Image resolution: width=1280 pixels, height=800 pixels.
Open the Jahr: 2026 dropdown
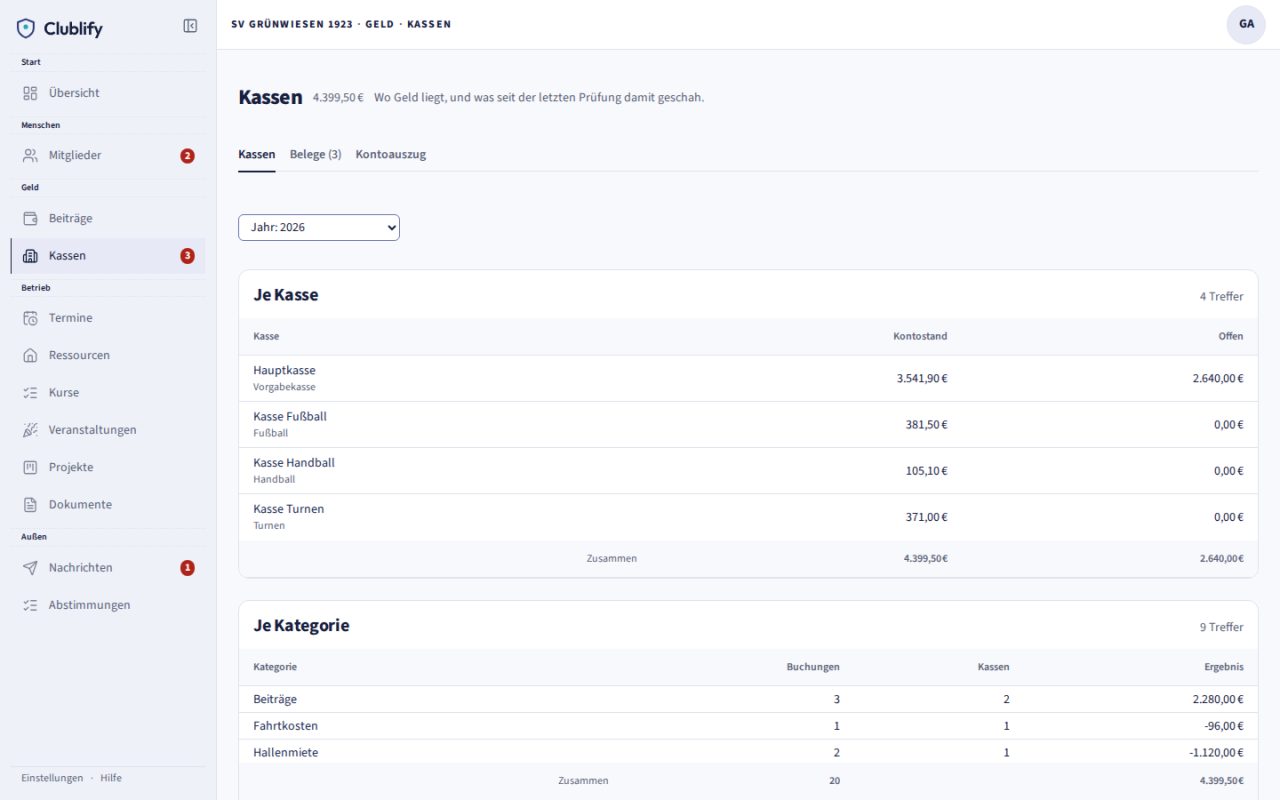[x=319, y=227]
